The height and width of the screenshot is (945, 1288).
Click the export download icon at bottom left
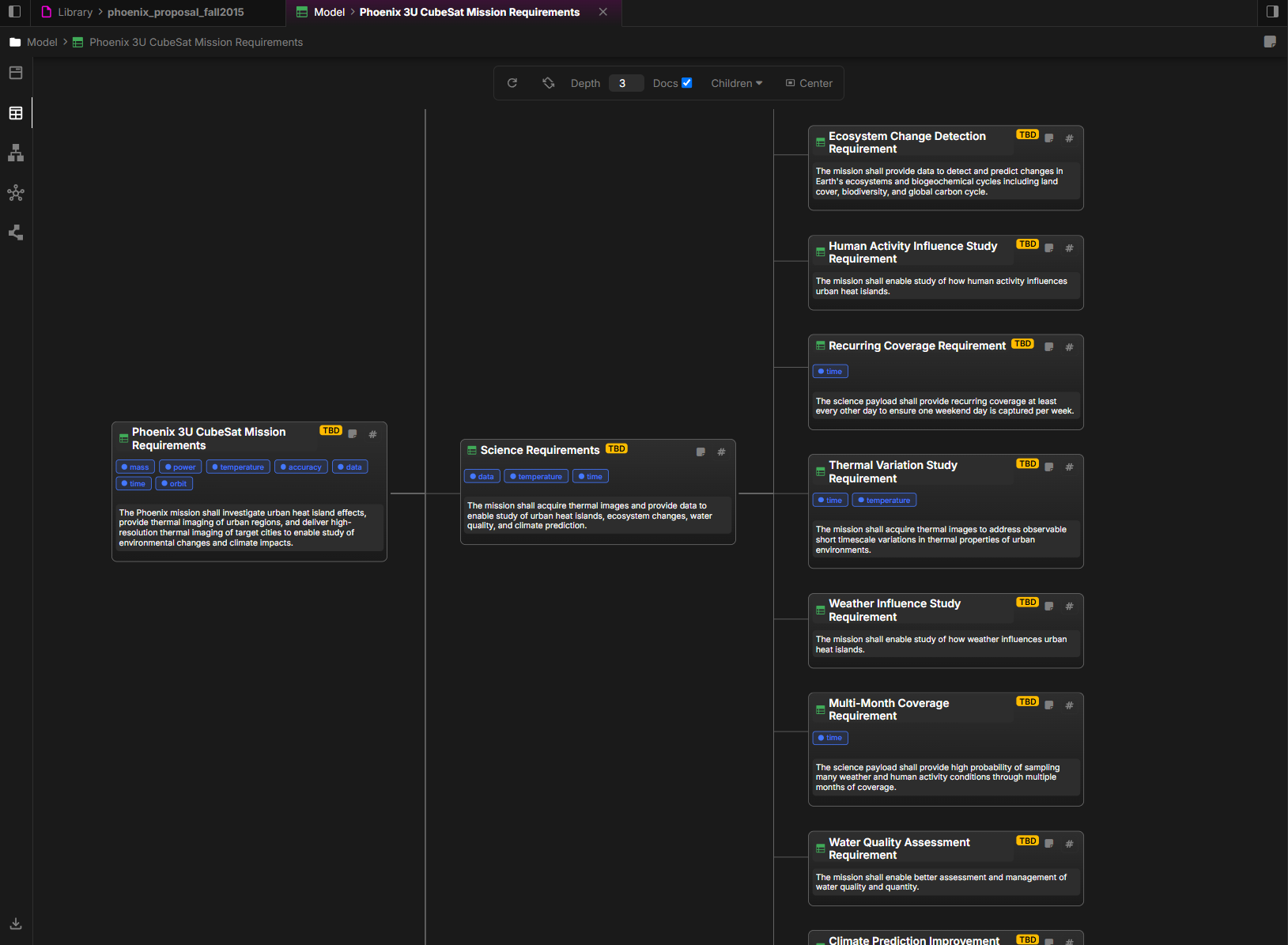(x=16, y=923)
